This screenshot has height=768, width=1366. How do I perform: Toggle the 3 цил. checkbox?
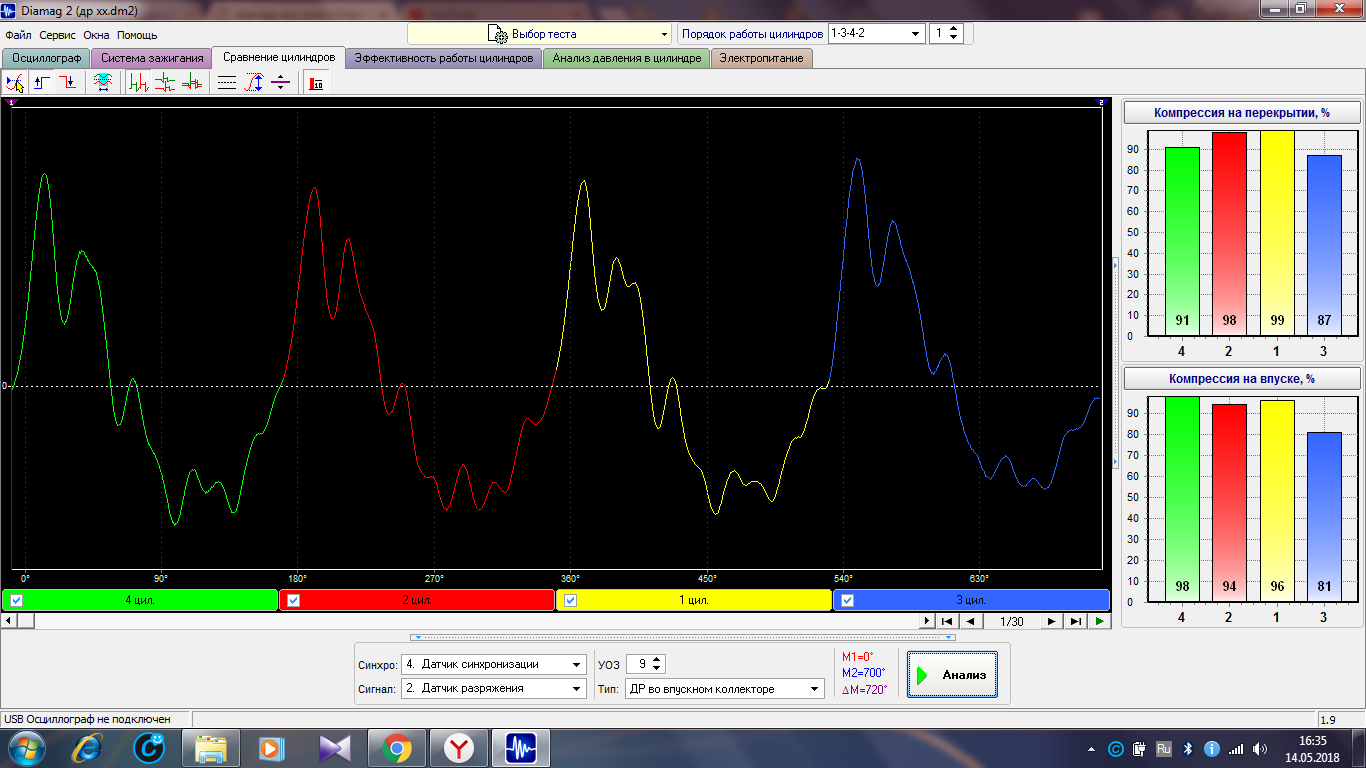pyautogui.click(x=848, y=601)
